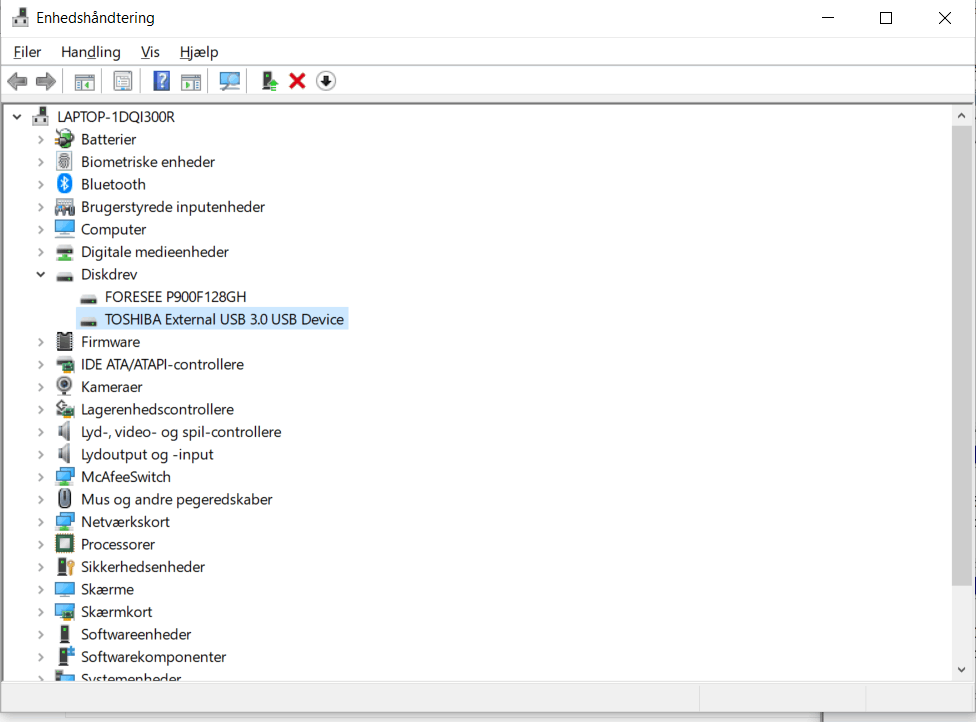Click the vertical scrollbar thumb
976x722 pixels.
962,355
